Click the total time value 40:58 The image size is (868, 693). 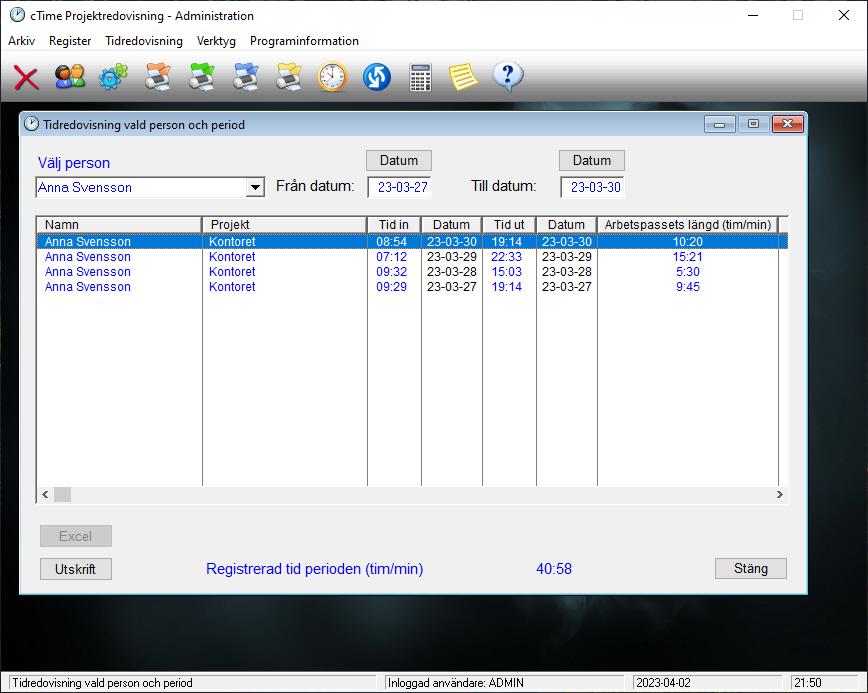click(554, 568)
